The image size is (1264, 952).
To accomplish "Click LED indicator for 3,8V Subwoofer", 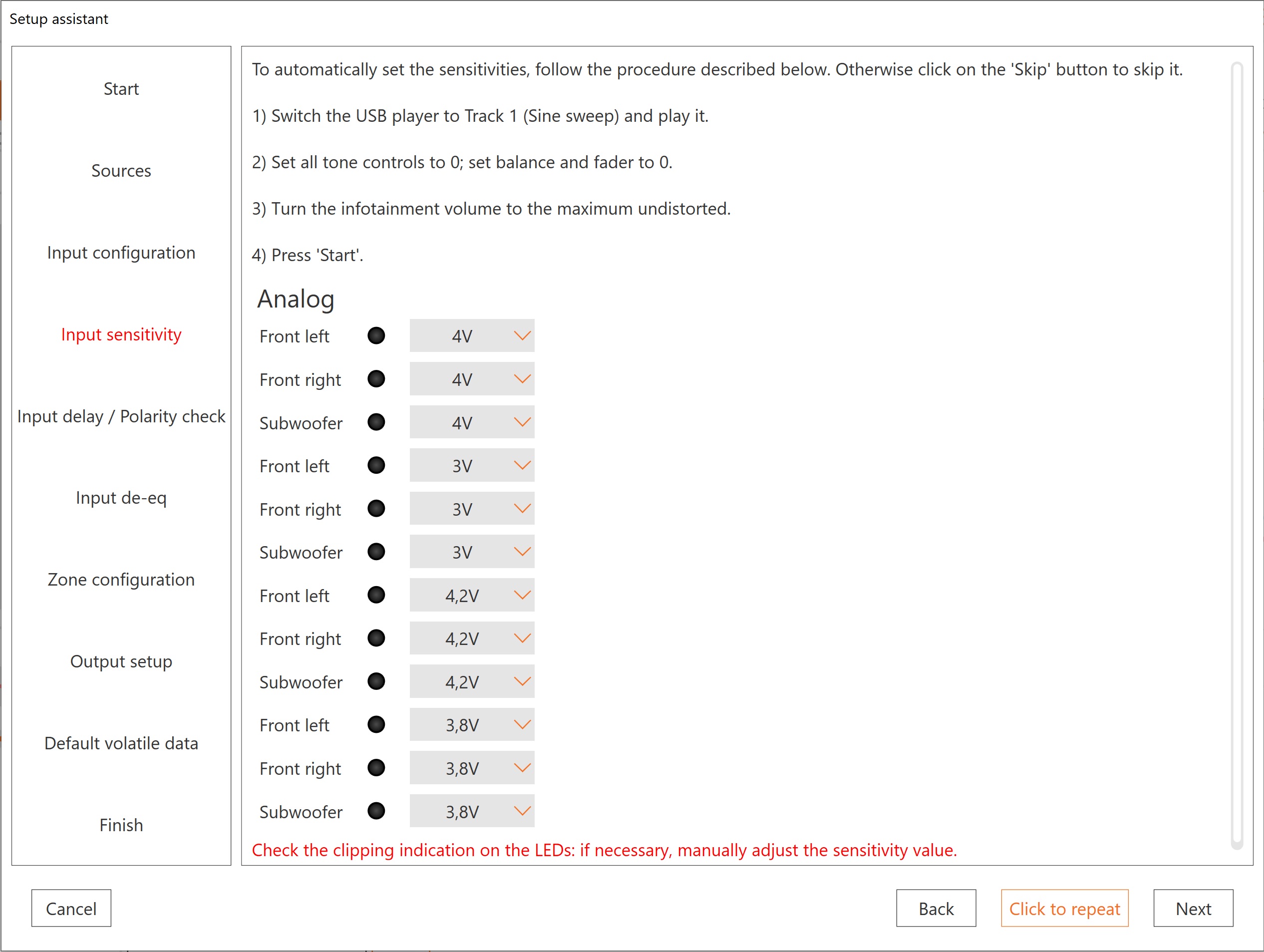I will coord(376,811).
